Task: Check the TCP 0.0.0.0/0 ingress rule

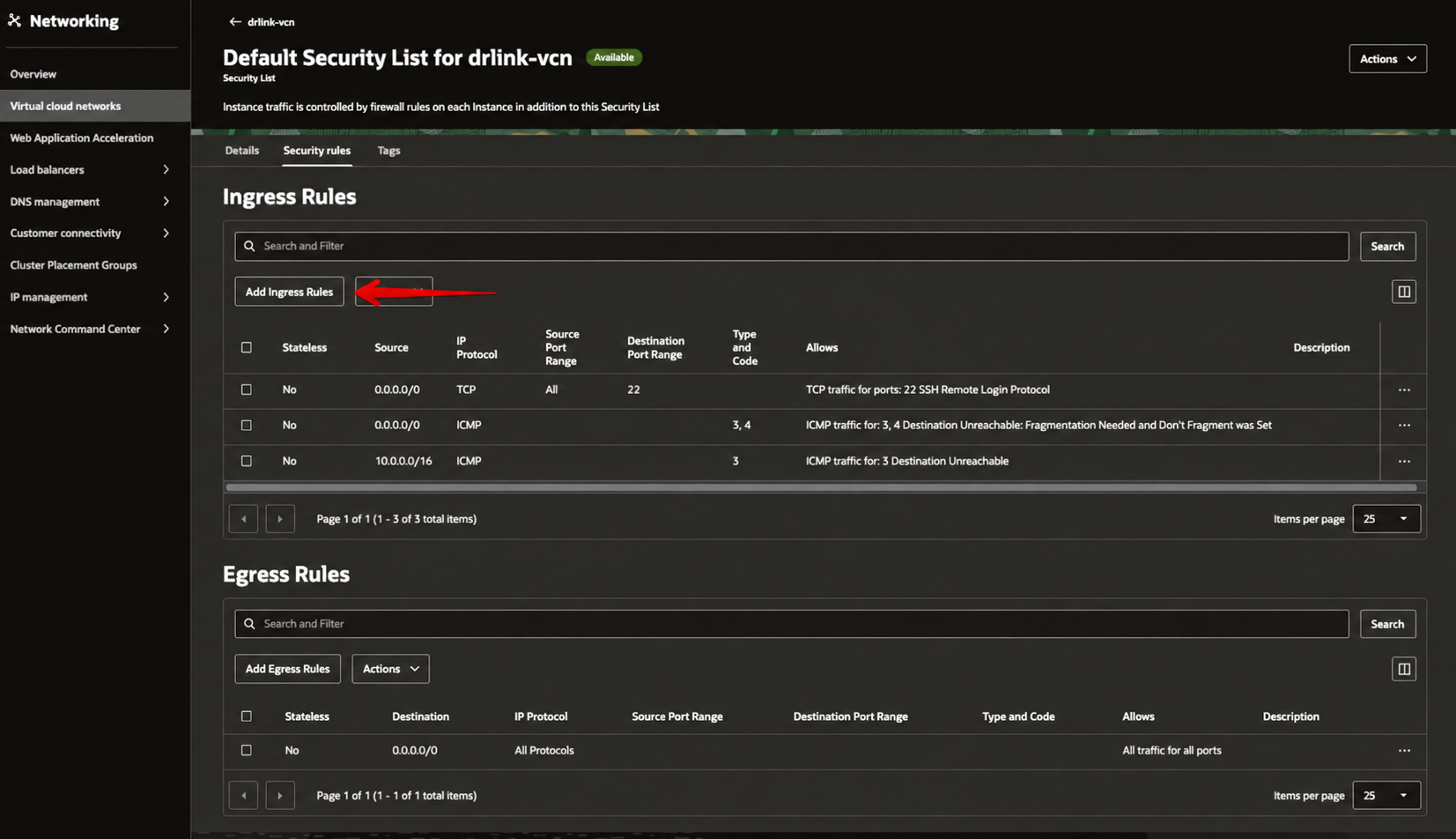Action: coord(247,390)
